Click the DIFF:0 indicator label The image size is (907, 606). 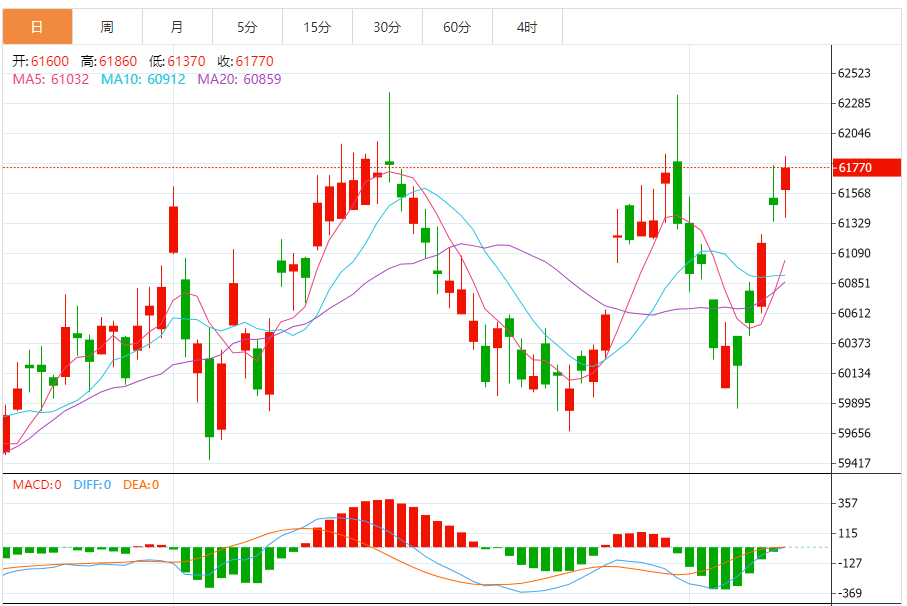click(x=92, y=485)
